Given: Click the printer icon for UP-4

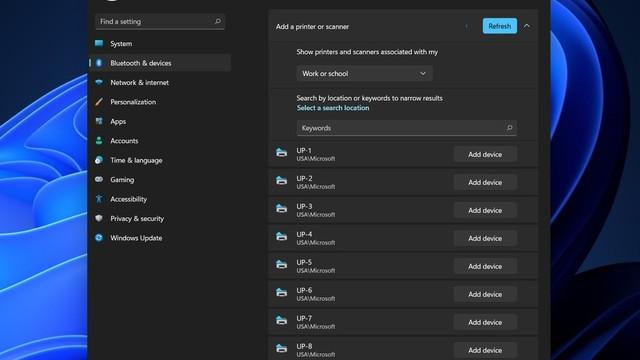Looking at the screenshot, I should coord(281,236).
